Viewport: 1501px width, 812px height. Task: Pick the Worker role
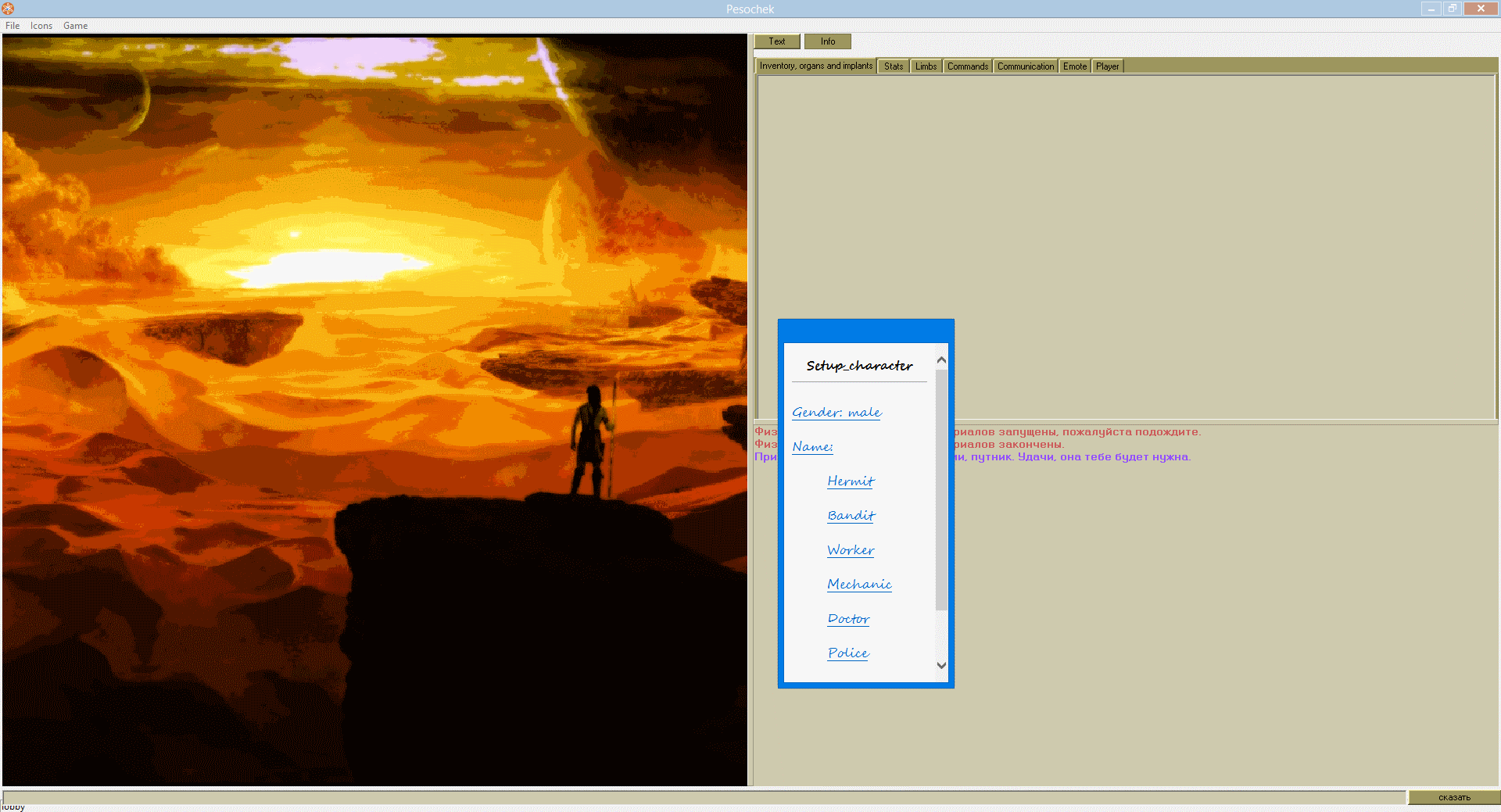[851, 550]
